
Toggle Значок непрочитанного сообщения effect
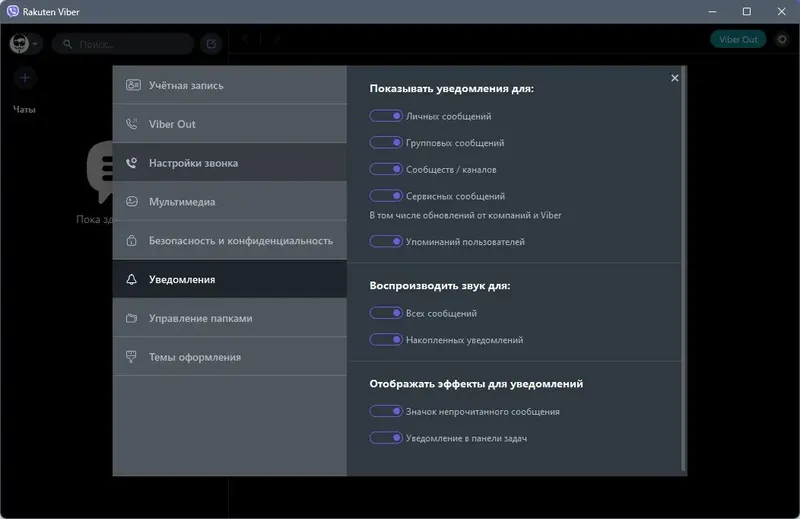[386, 411]
